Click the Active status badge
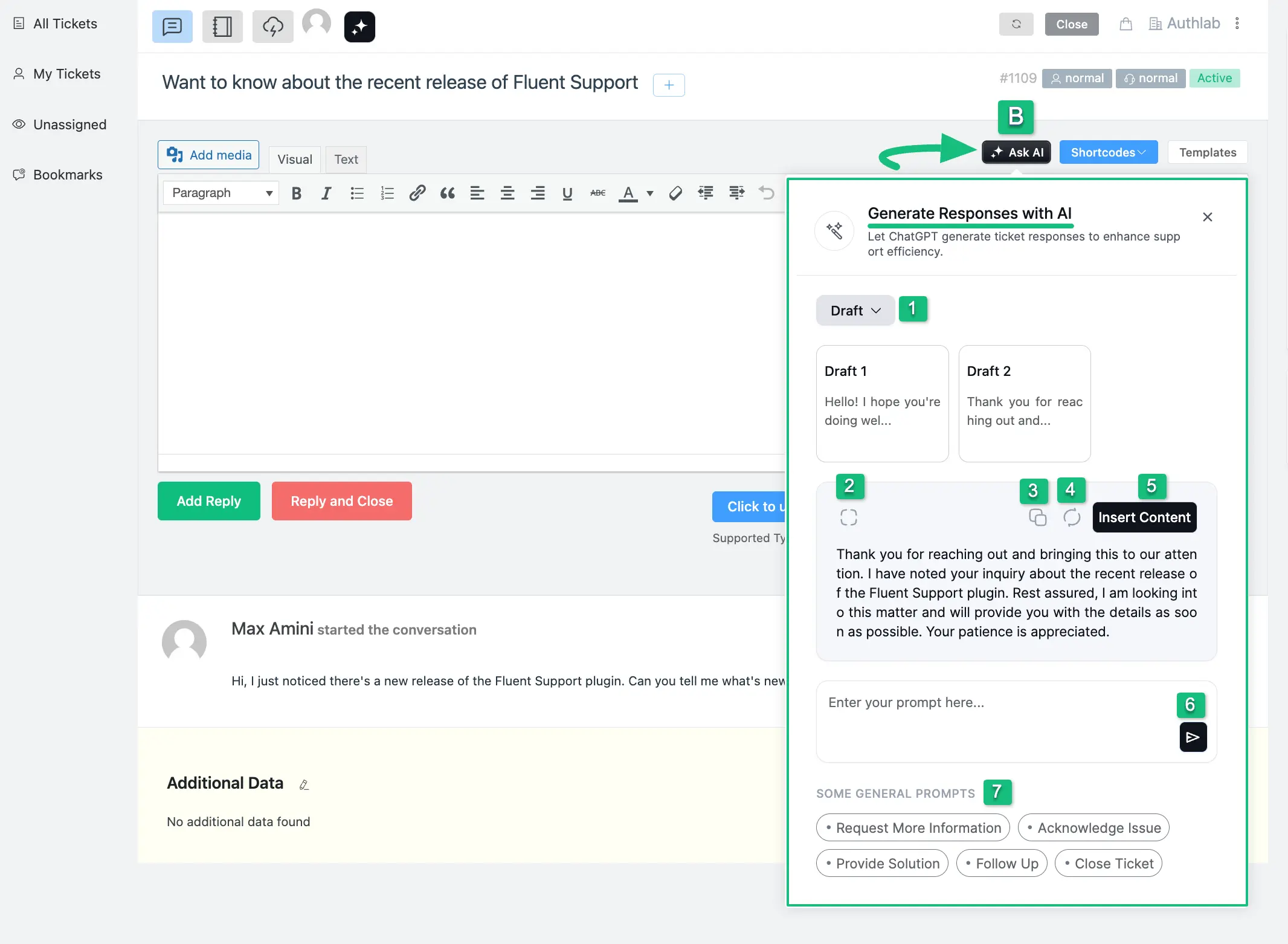 [x=1214, y=78]
